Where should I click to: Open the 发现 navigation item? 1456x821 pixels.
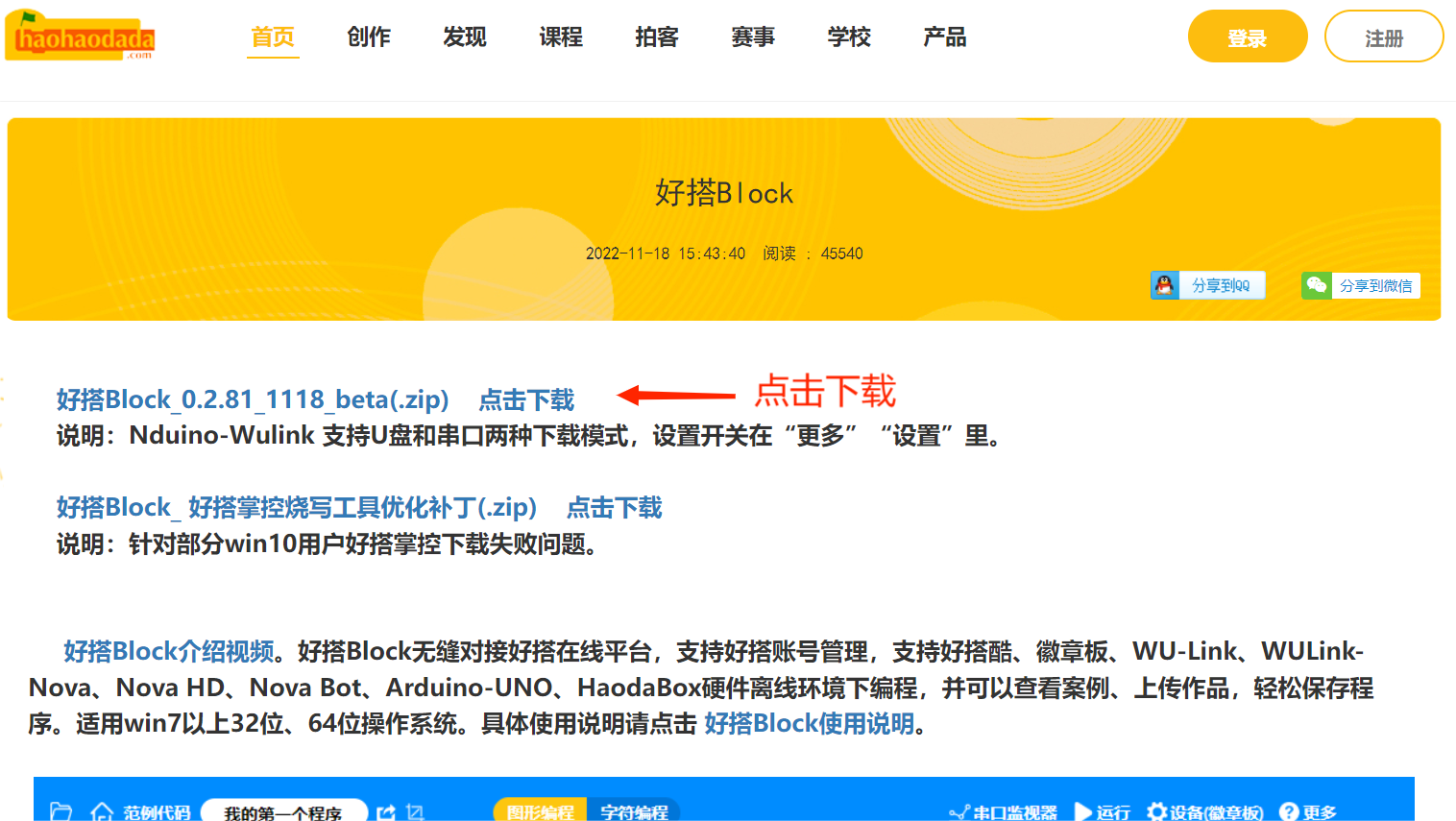[465, 37]
